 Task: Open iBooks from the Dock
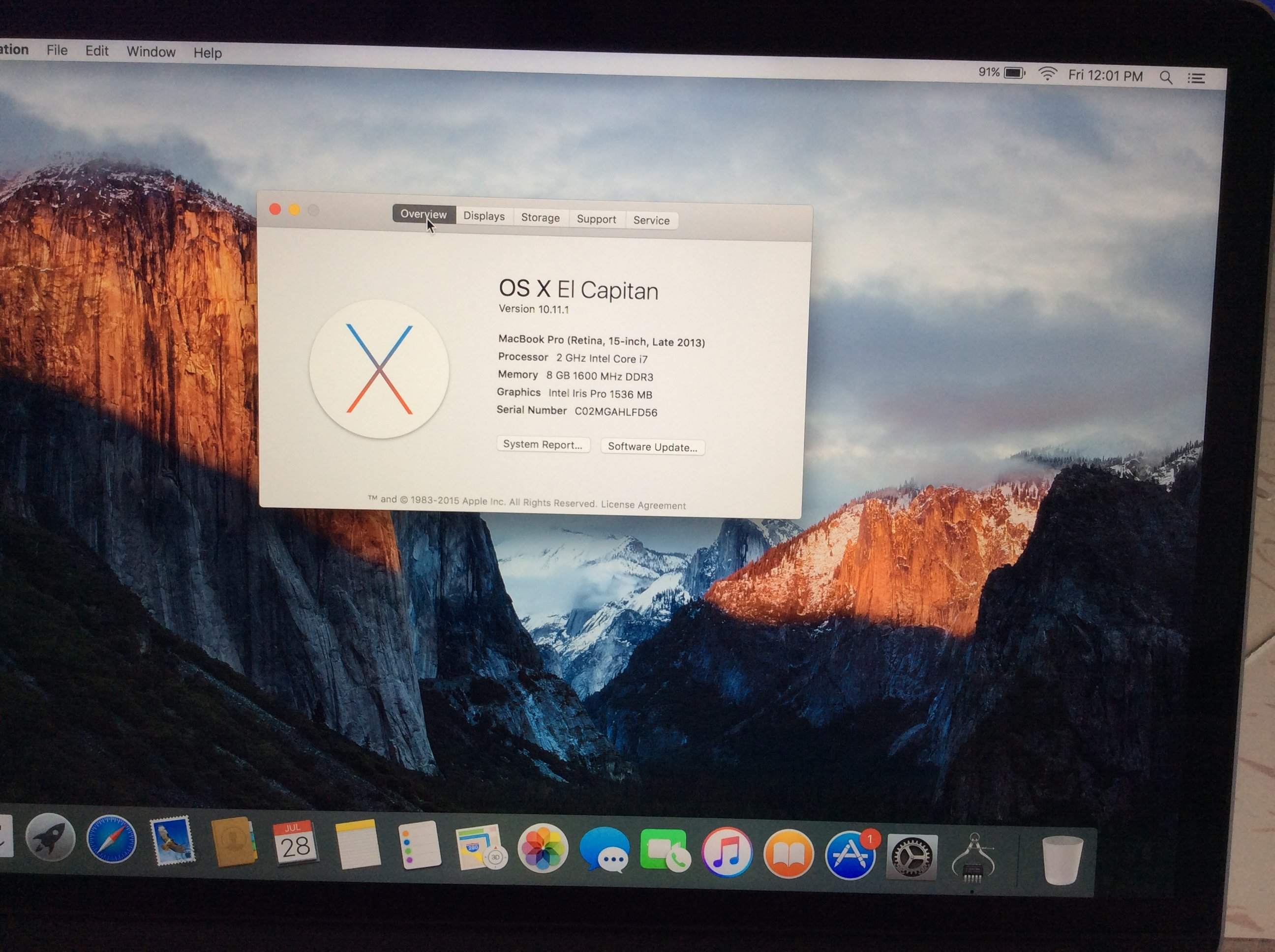pos(788,854)
